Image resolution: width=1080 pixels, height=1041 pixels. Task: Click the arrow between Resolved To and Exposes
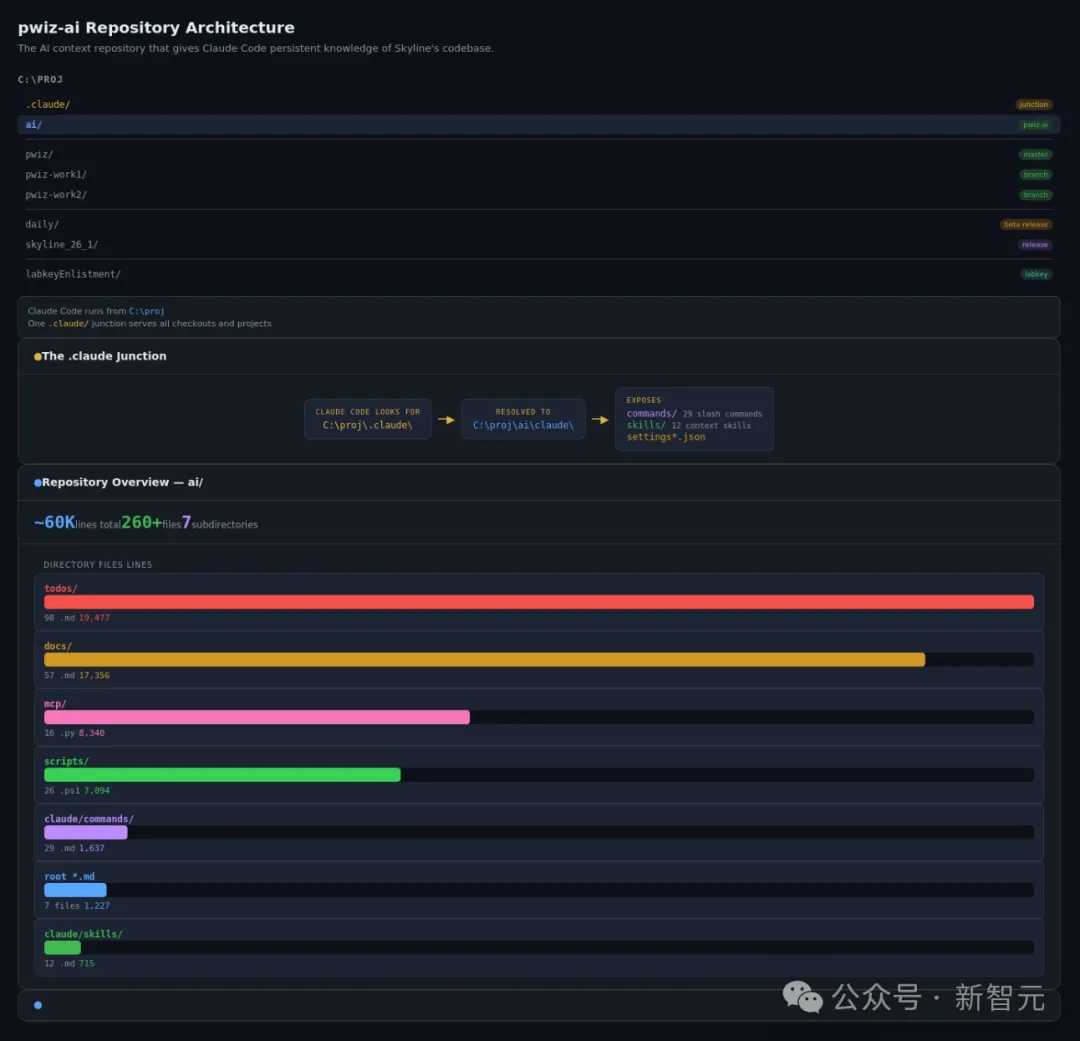click(x=600, y=420)
